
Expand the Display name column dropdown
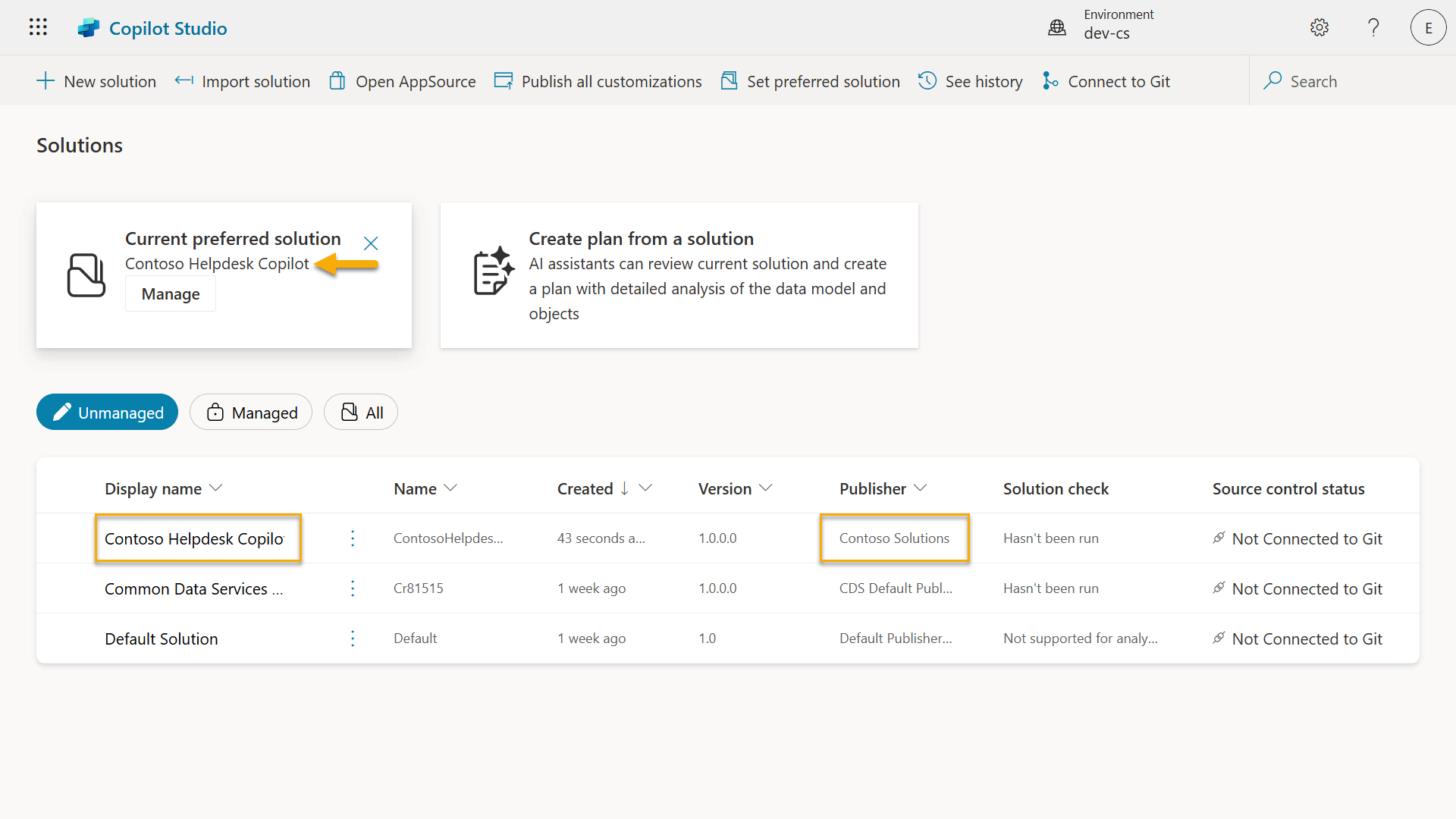point(216,488)
